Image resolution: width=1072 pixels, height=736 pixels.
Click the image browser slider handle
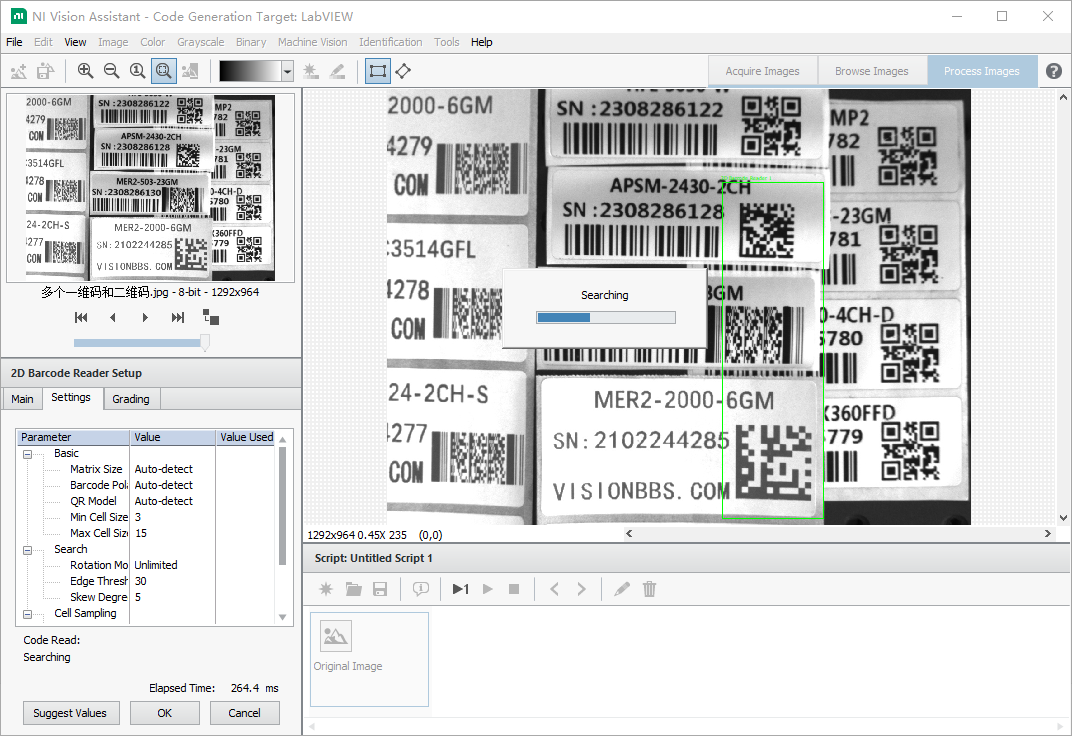[x=204, y=342]
